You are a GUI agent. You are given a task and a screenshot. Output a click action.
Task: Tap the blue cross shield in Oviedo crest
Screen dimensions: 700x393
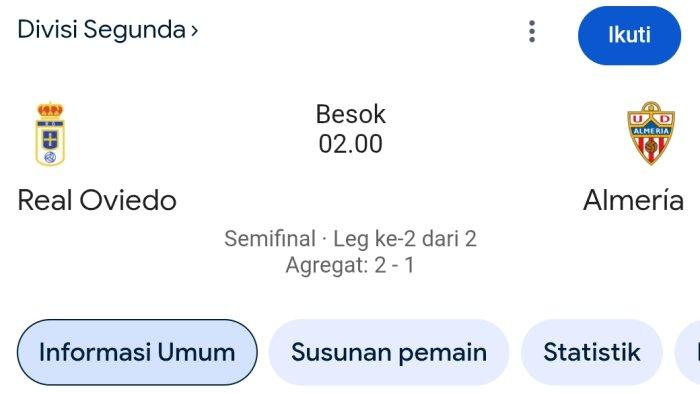[x=50, y=139]
